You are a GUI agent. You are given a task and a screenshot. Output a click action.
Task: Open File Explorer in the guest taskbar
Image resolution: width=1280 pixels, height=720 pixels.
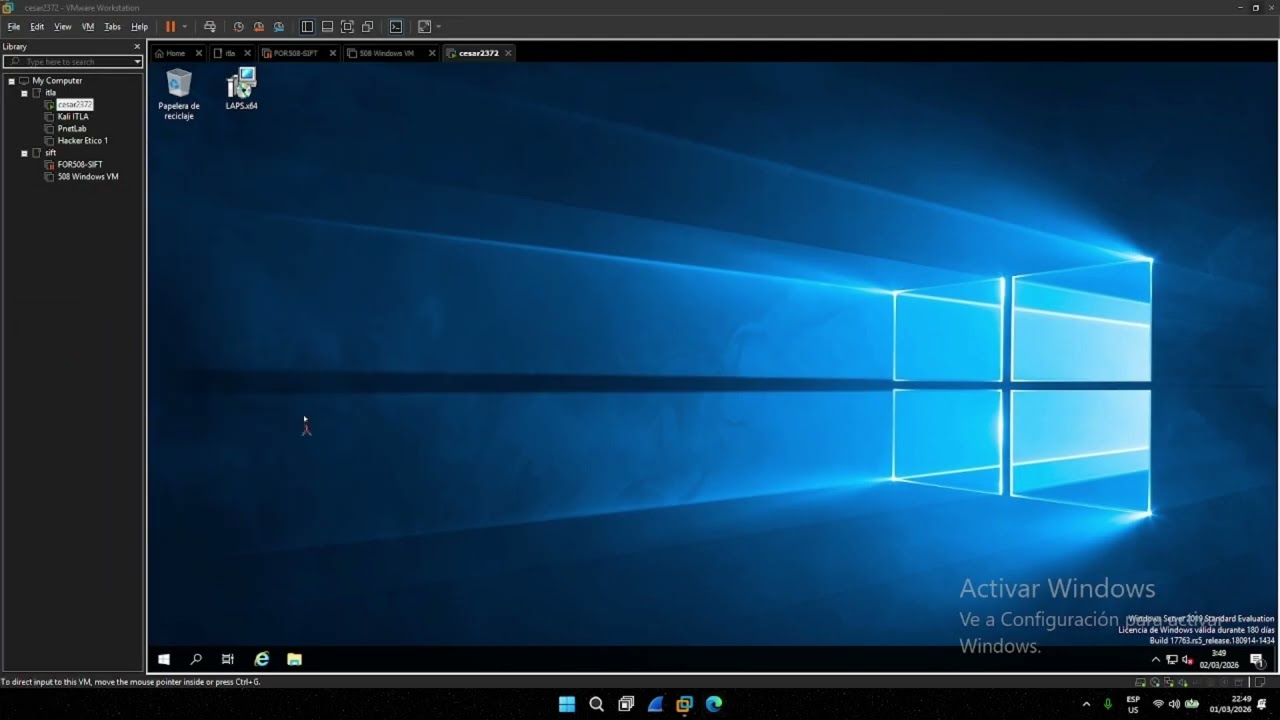click(x=294, y=659)
